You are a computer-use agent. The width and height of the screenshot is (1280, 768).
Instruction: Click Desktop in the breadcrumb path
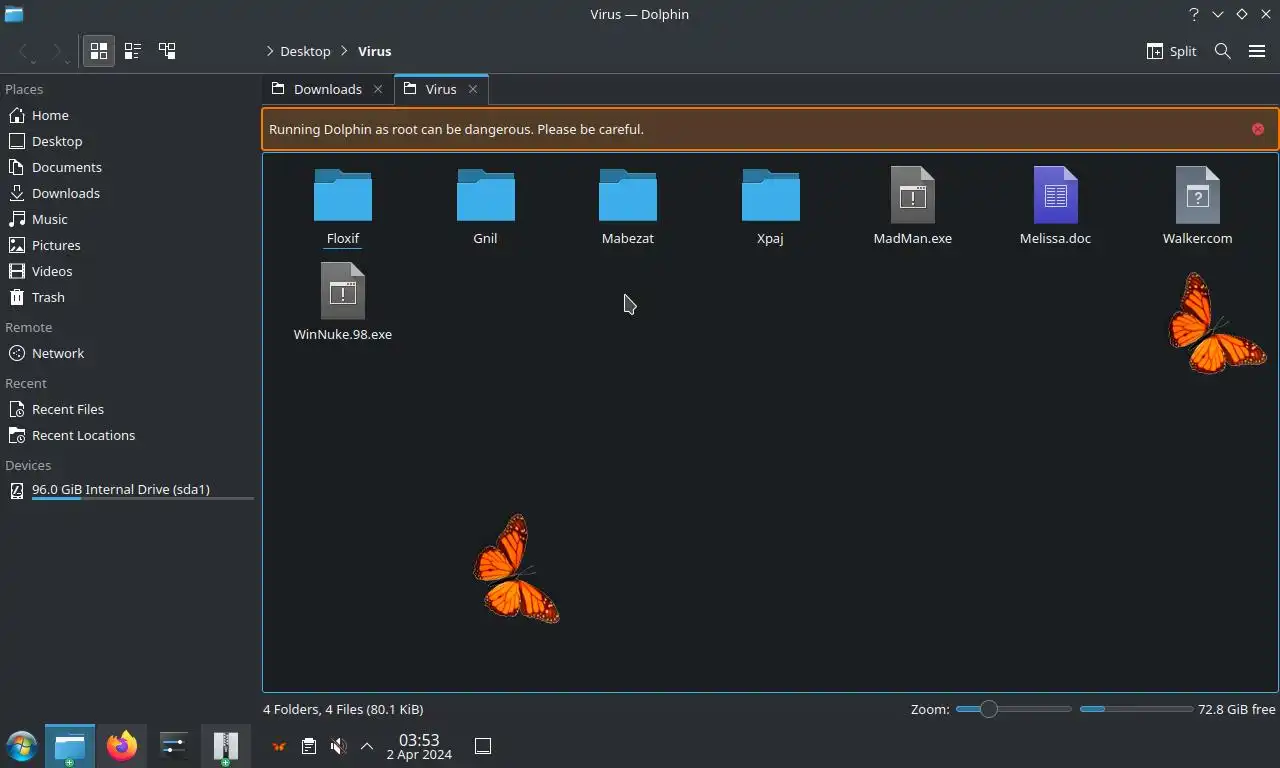pyautogui.click(x=305, y=51)
